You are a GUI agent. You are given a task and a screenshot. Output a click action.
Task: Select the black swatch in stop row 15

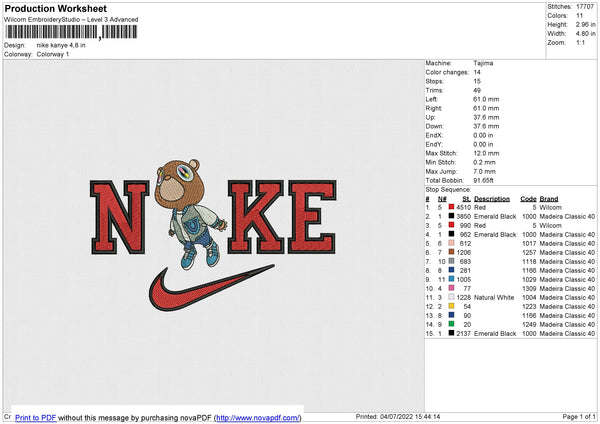[x=451, y=333]
